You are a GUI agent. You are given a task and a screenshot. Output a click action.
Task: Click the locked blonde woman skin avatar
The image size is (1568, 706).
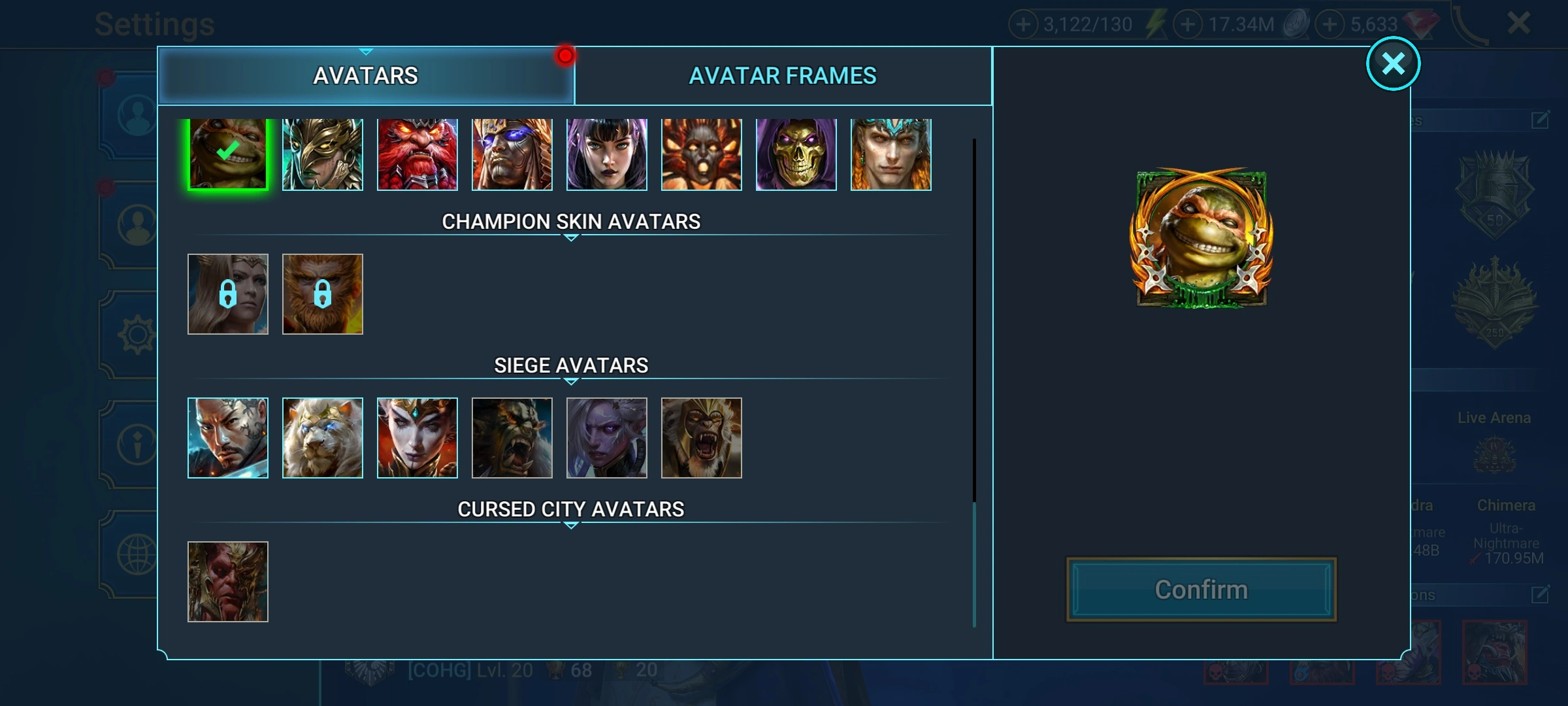228,294
